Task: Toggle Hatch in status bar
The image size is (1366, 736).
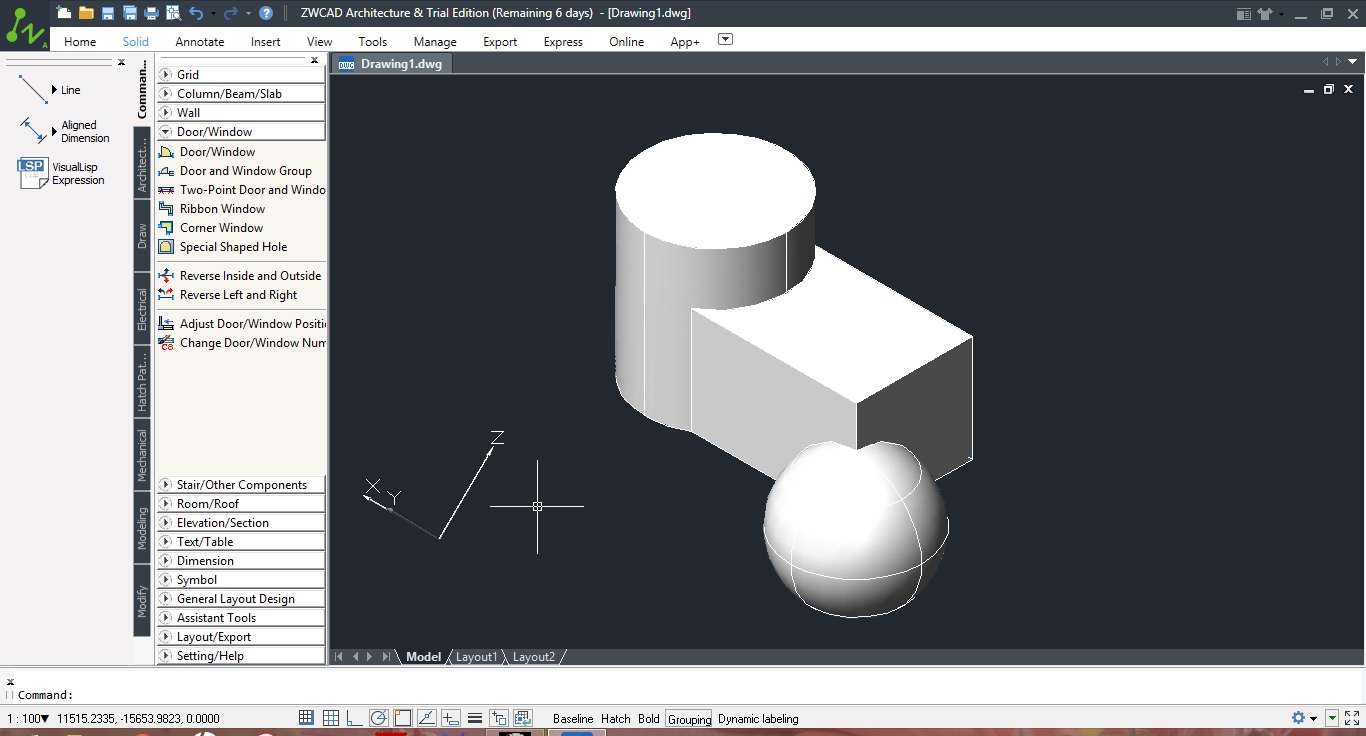Action: [x=616, y=719]
